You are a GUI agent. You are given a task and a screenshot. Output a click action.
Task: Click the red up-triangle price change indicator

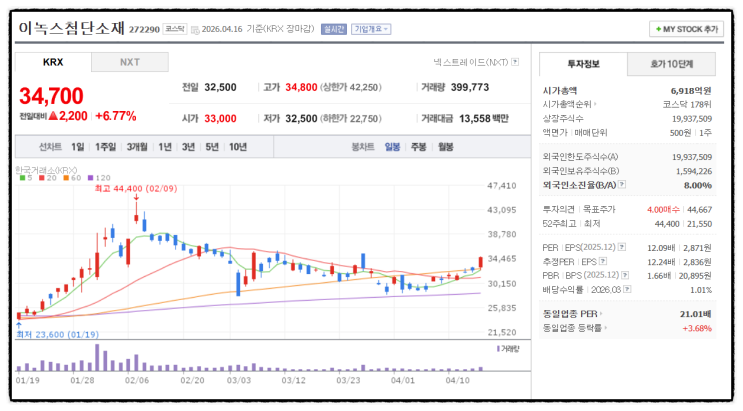pyautogui.click(x=53, y=116)
